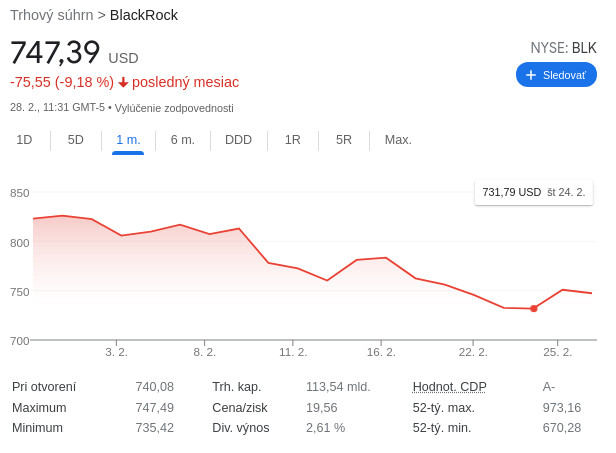Click the 16. 2. date axis label
The image size is (616, 453).
coord(381,352)
